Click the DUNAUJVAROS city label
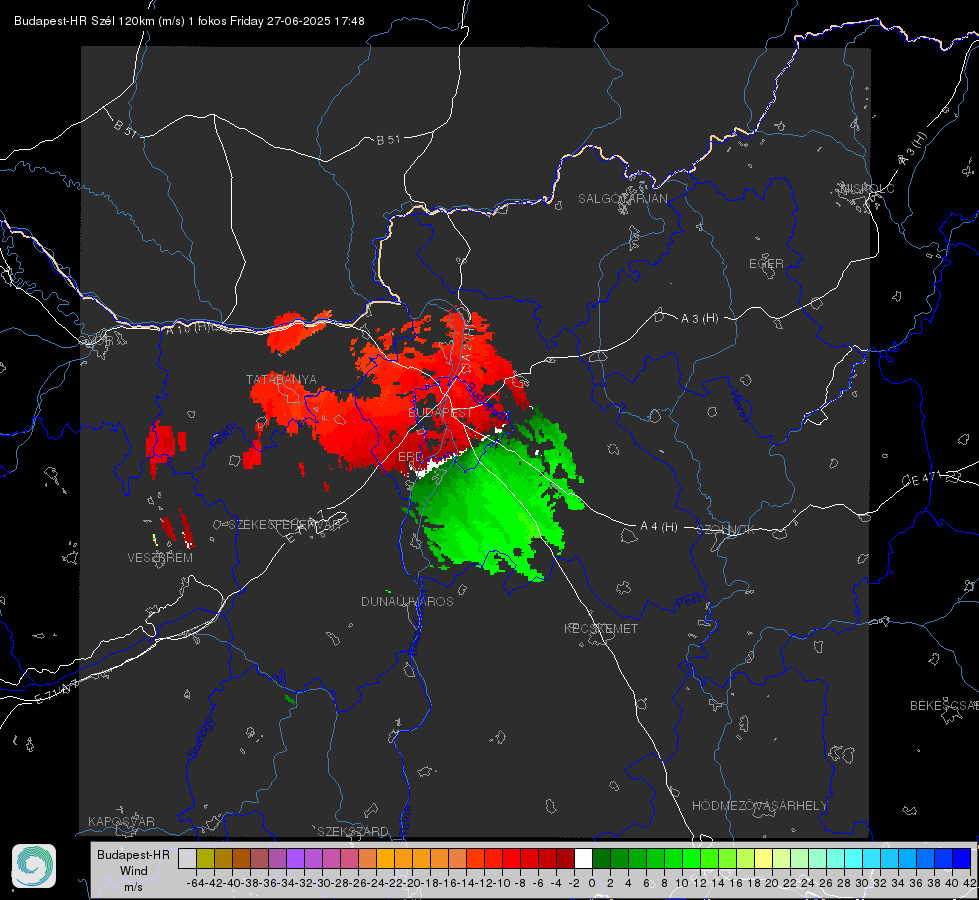The width and height of the screenshot is (979, 900). [407, 601]
